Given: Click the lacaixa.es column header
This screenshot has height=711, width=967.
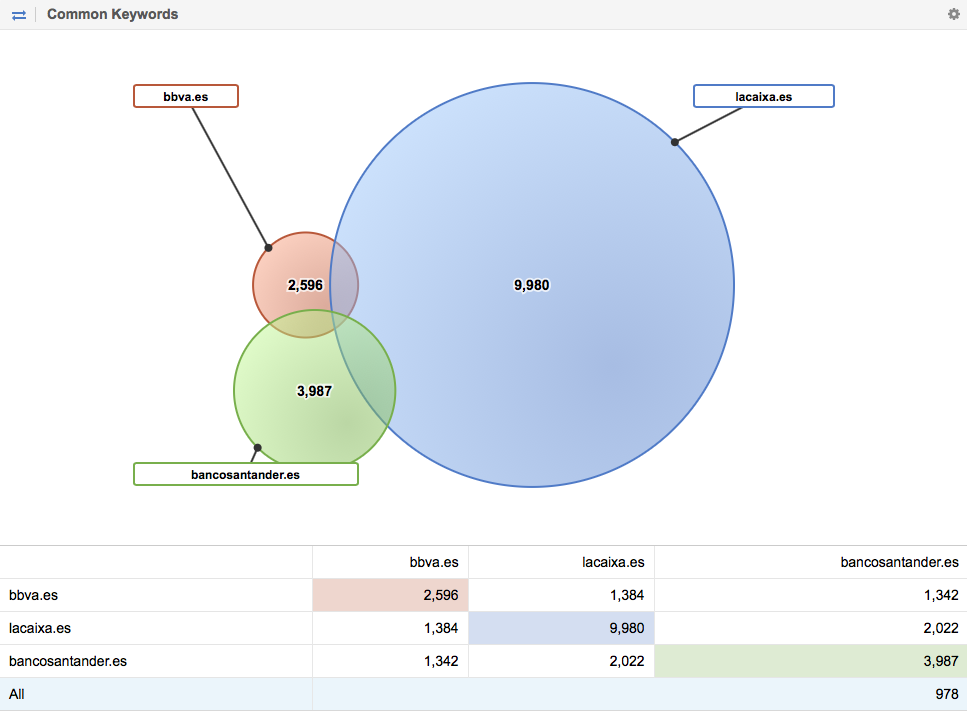Looking at the screenshot, I should [613, 562].
